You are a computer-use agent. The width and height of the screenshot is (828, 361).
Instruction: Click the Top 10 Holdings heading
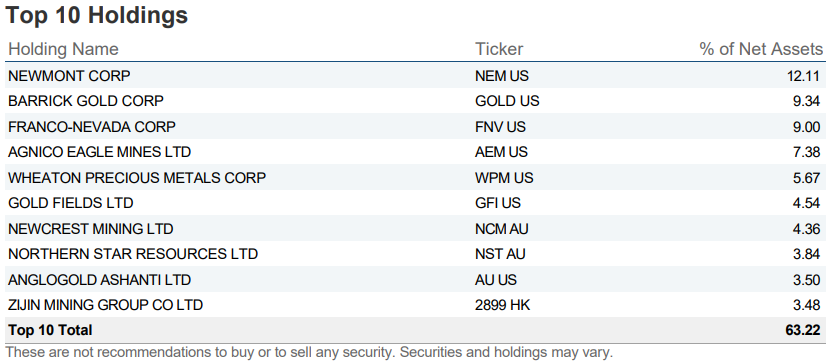click(x=97, y=15)
